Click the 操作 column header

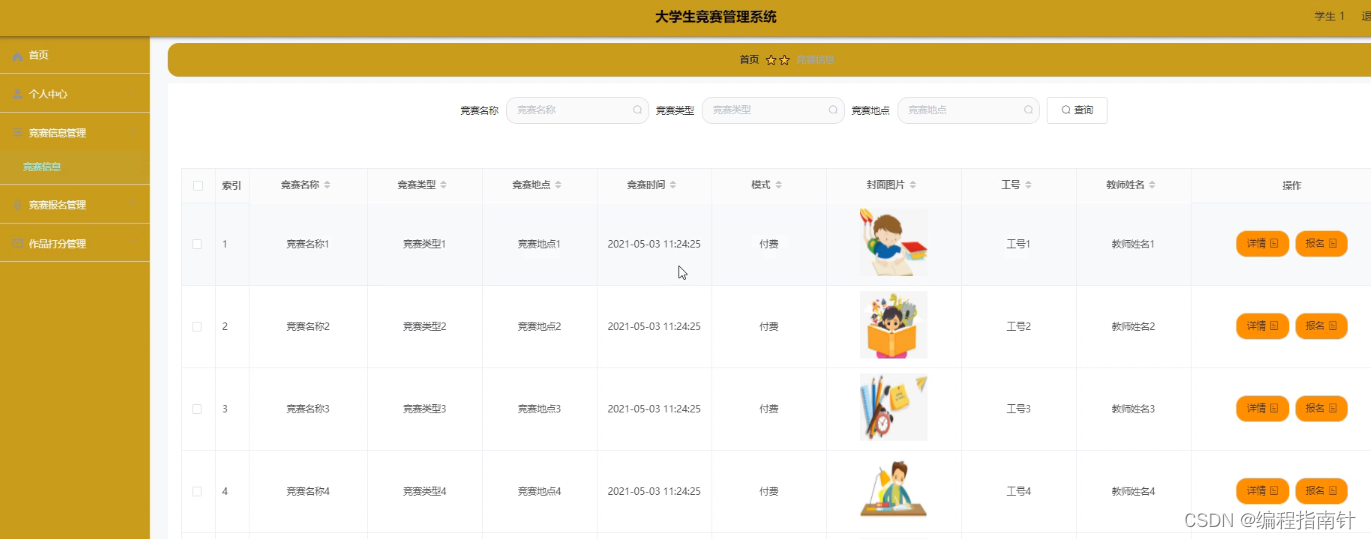point(1292,185)
